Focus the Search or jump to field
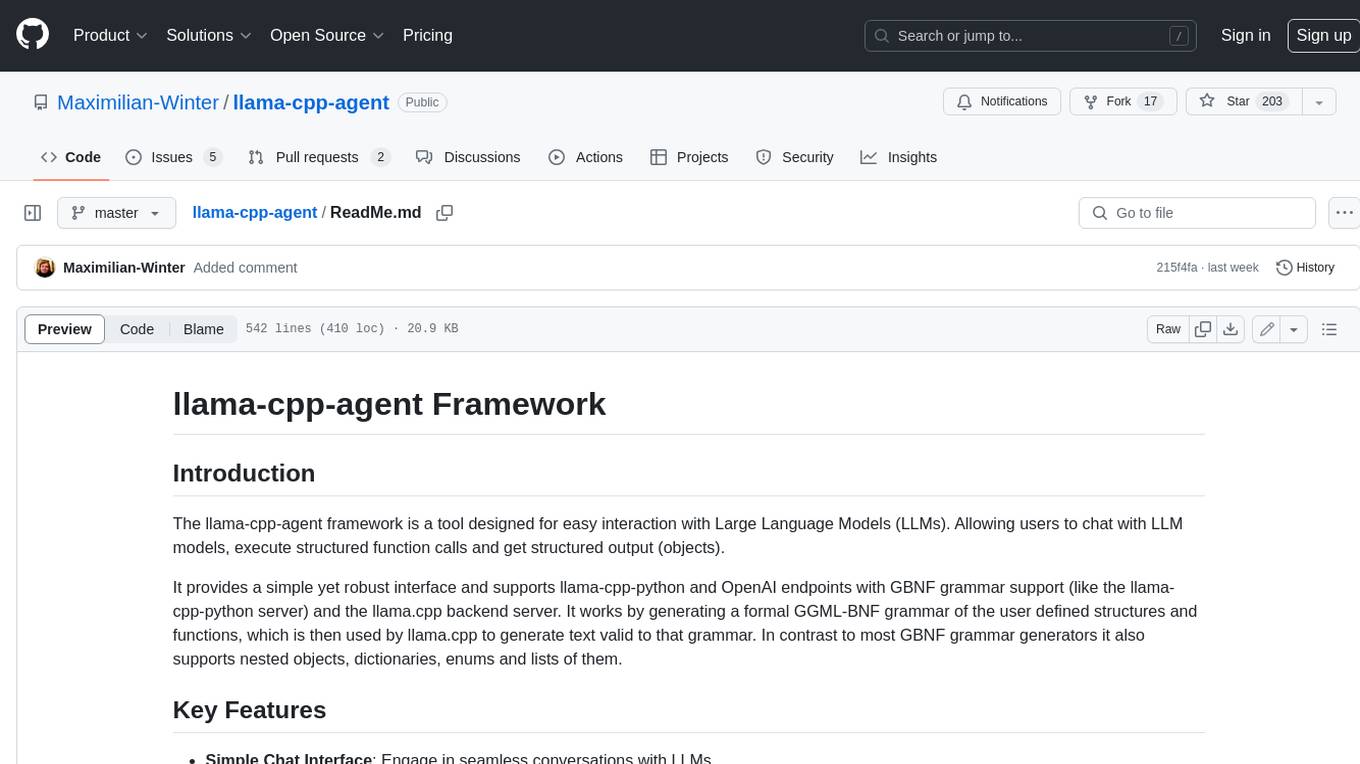The height and width of the screenshot is (764, 1360). click(x=1031, y=36)
